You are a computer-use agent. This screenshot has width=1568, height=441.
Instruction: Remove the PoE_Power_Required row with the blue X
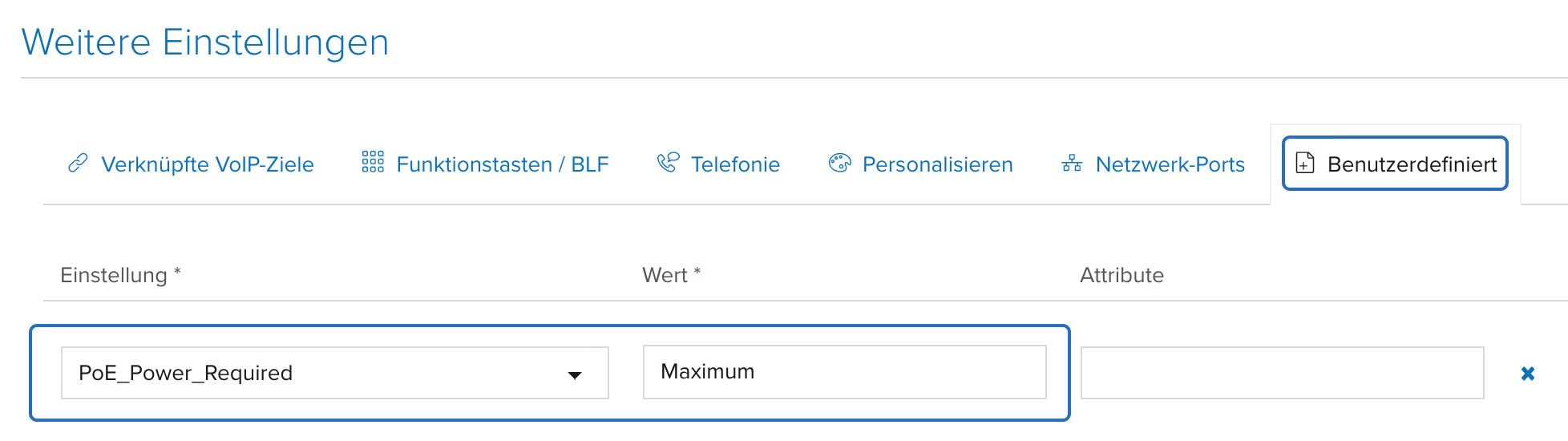coord(1528,374)
